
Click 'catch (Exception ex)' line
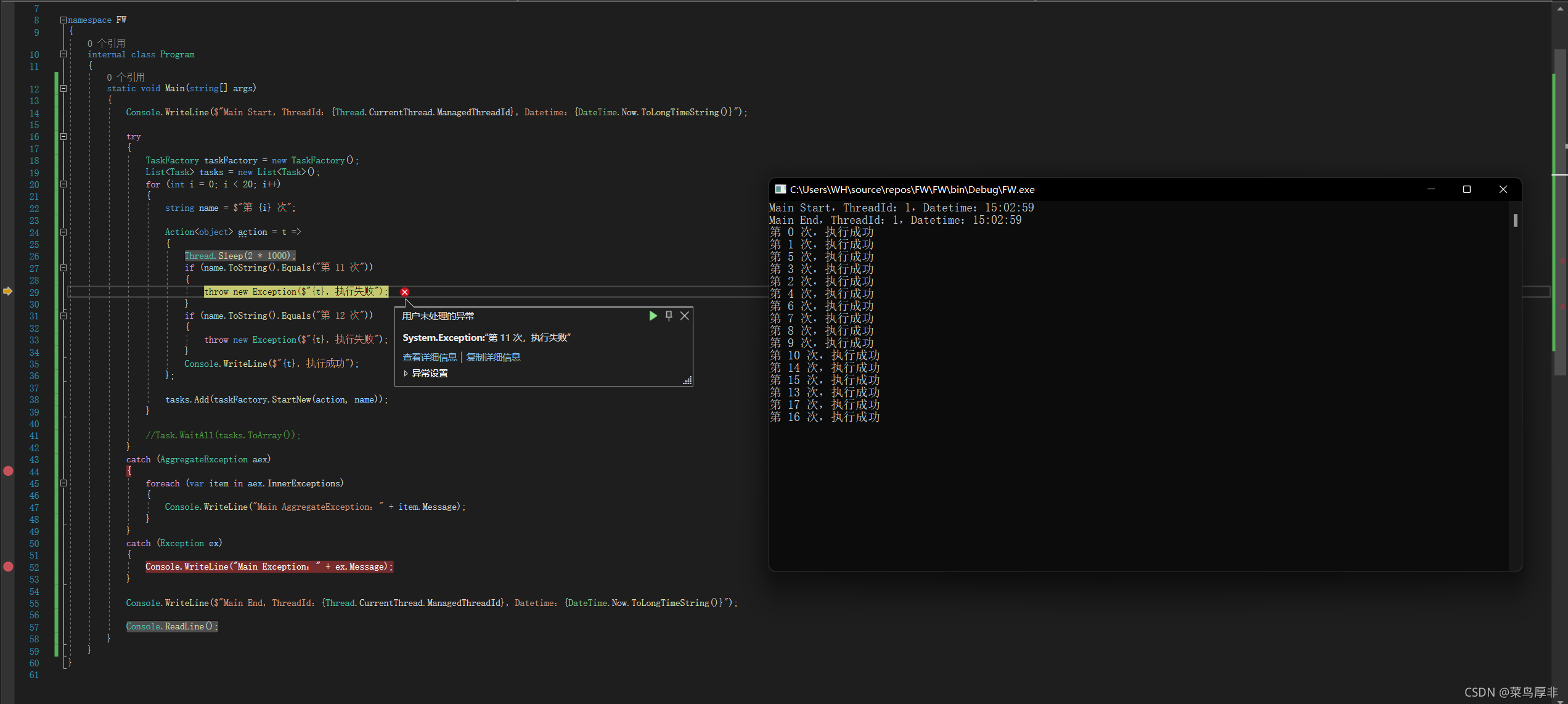tap(174, 543)
